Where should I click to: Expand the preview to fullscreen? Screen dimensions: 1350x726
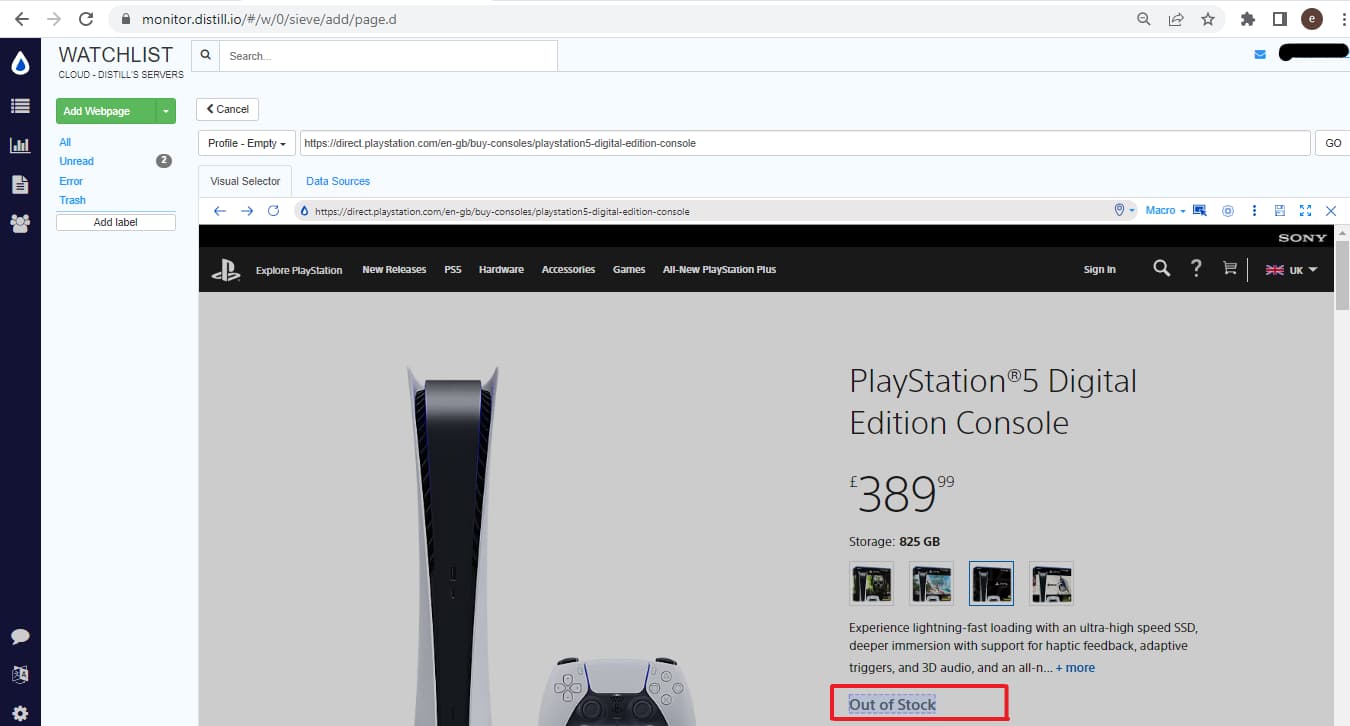click(1305, 210)
